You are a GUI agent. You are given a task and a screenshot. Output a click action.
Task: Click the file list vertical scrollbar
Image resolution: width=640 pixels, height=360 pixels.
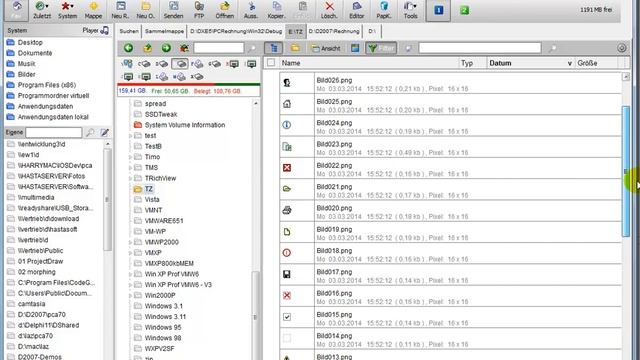[x=626, y=171]
